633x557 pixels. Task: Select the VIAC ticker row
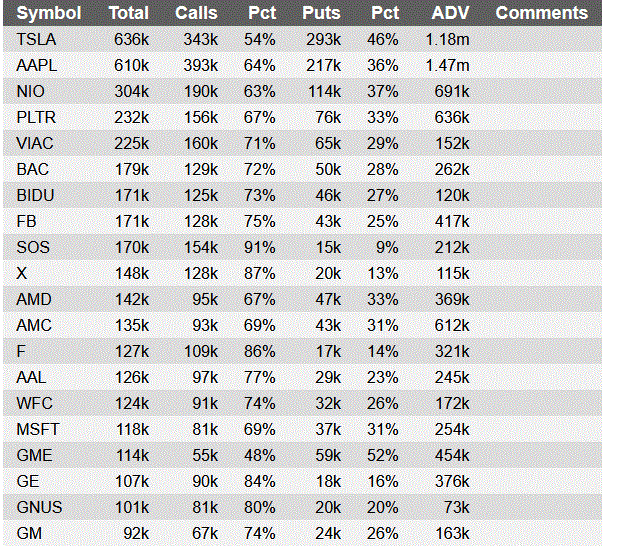coord(35,143)
